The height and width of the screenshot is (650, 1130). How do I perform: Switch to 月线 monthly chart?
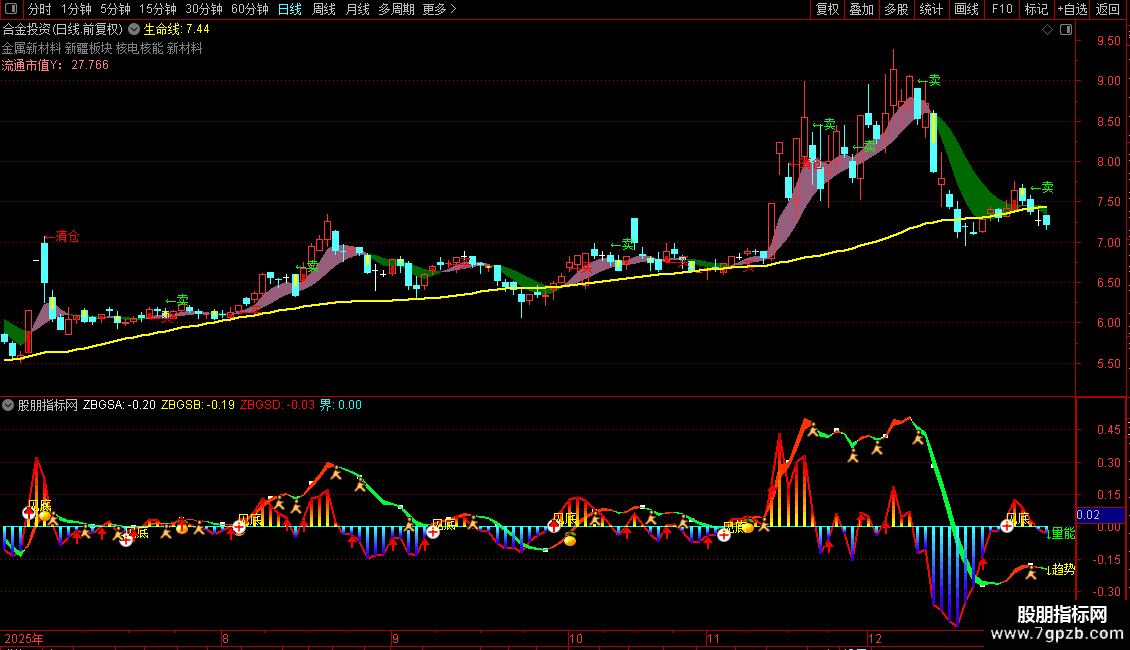click(x=357, y=9)
